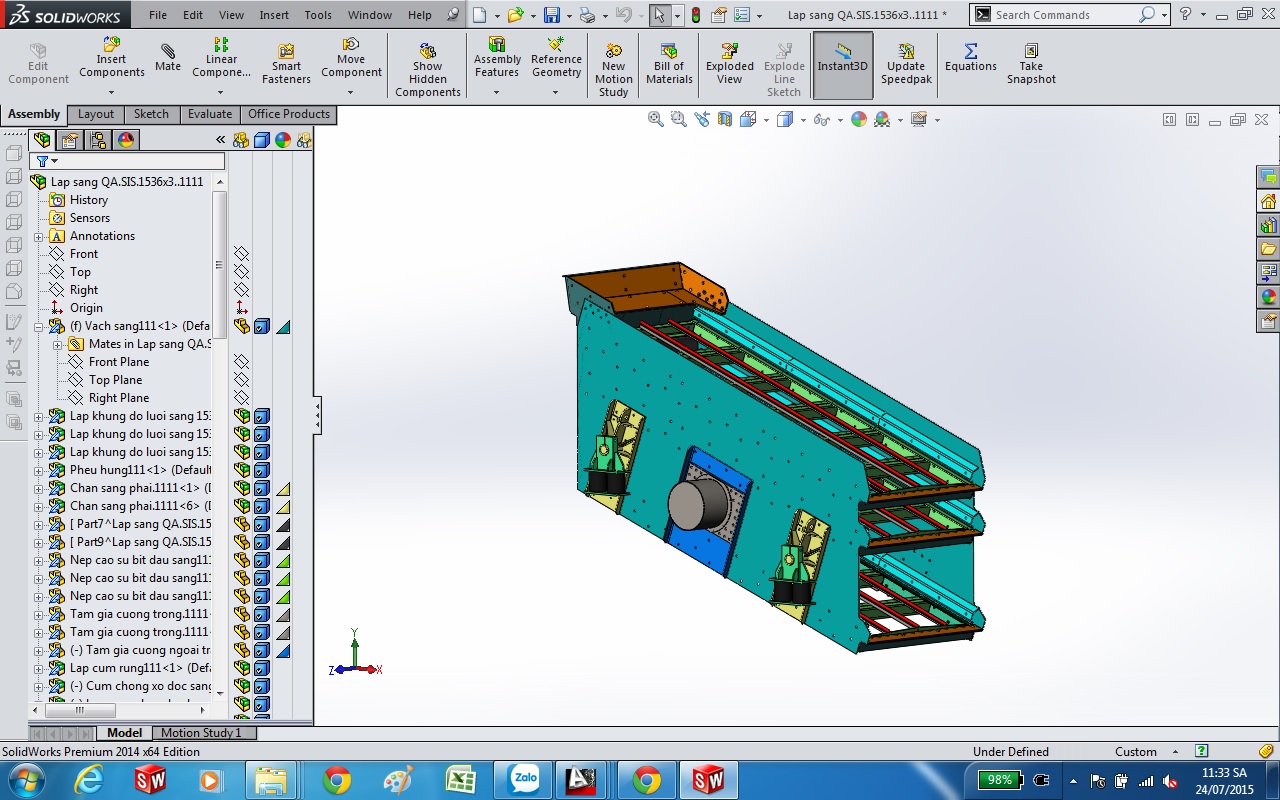
Task: Select the History tree item
Action: (x=89, y=200)
